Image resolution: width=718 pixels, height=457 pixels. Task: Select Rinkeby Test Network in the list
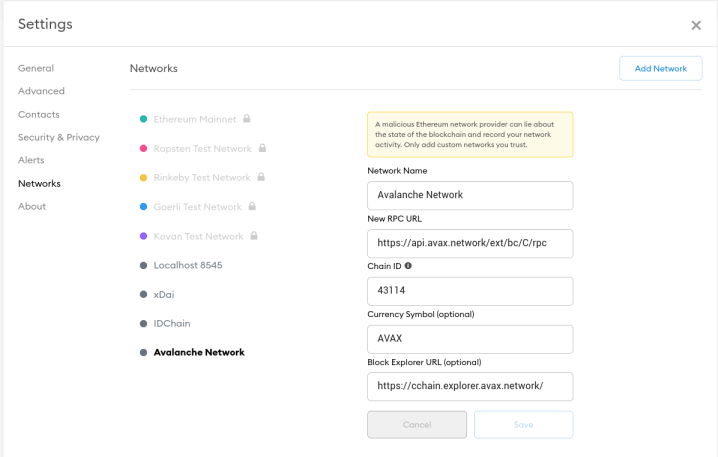(x=202, y=178)
